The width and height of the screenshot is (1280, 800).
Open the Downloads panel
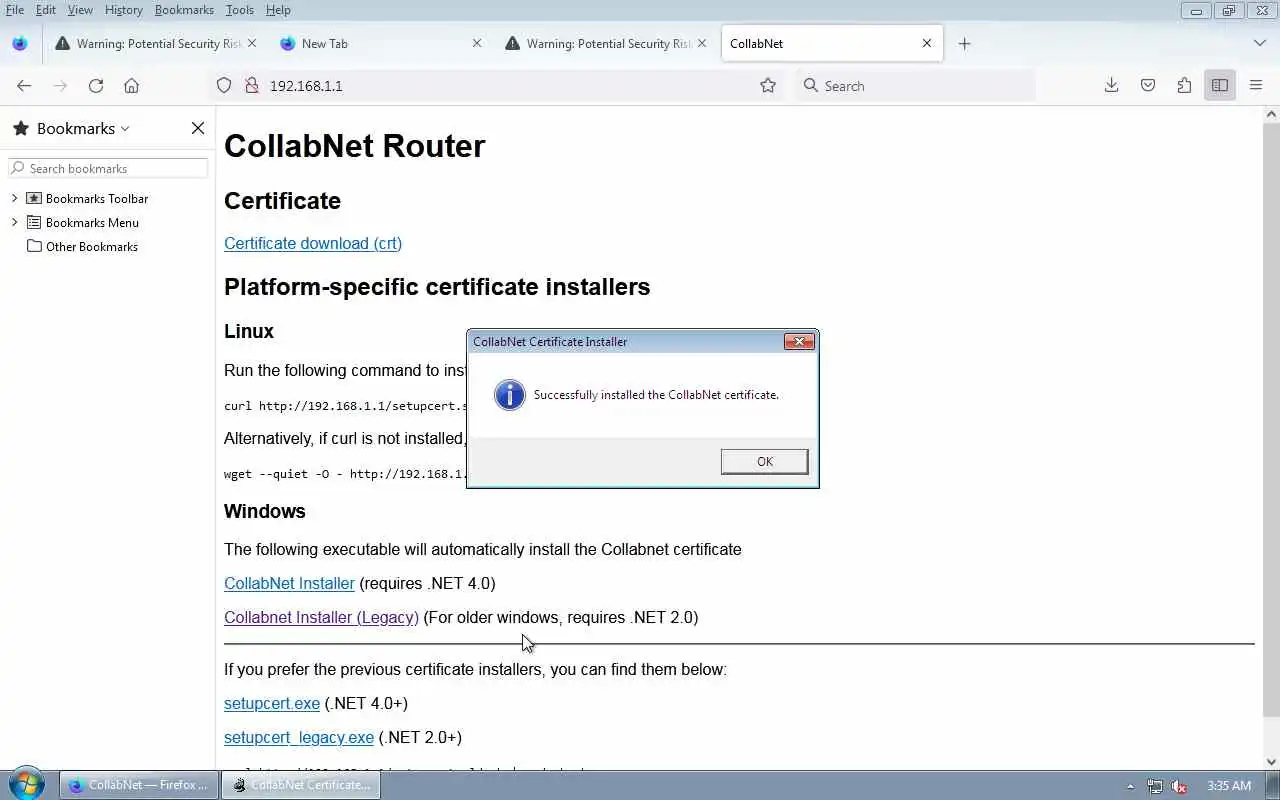[1111, 86]
